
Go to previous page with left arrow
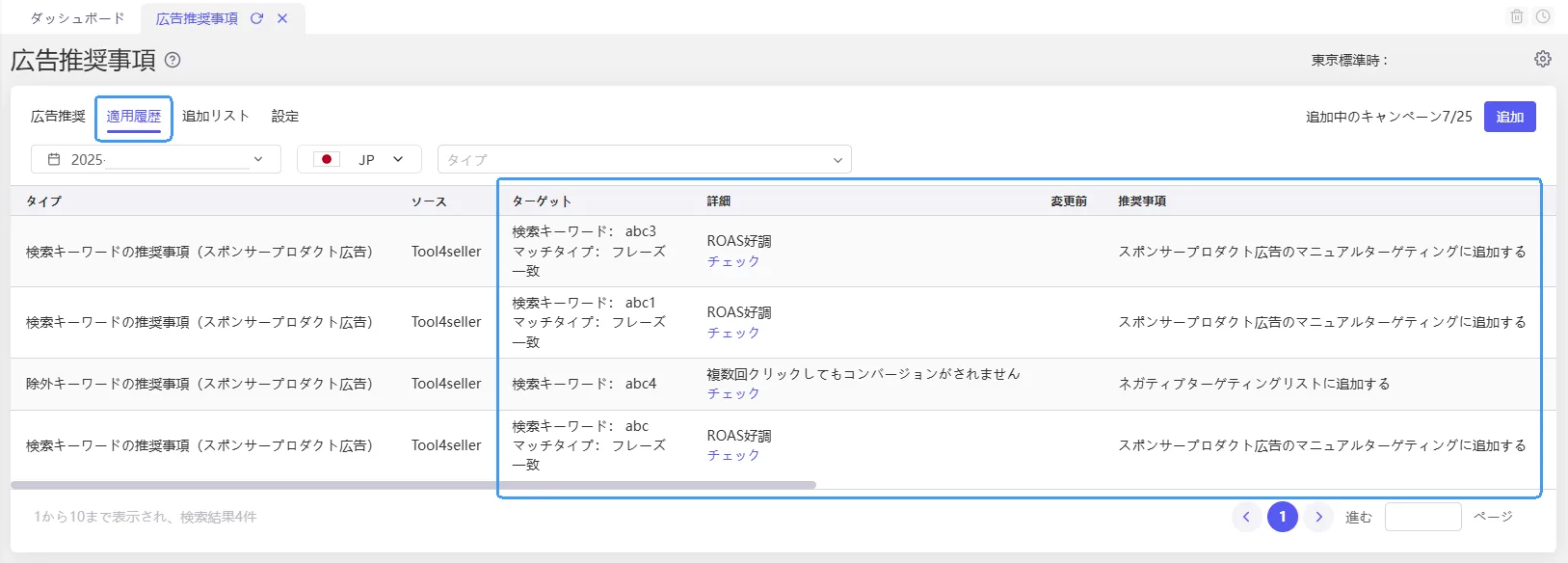click(x=1246, y=517)
